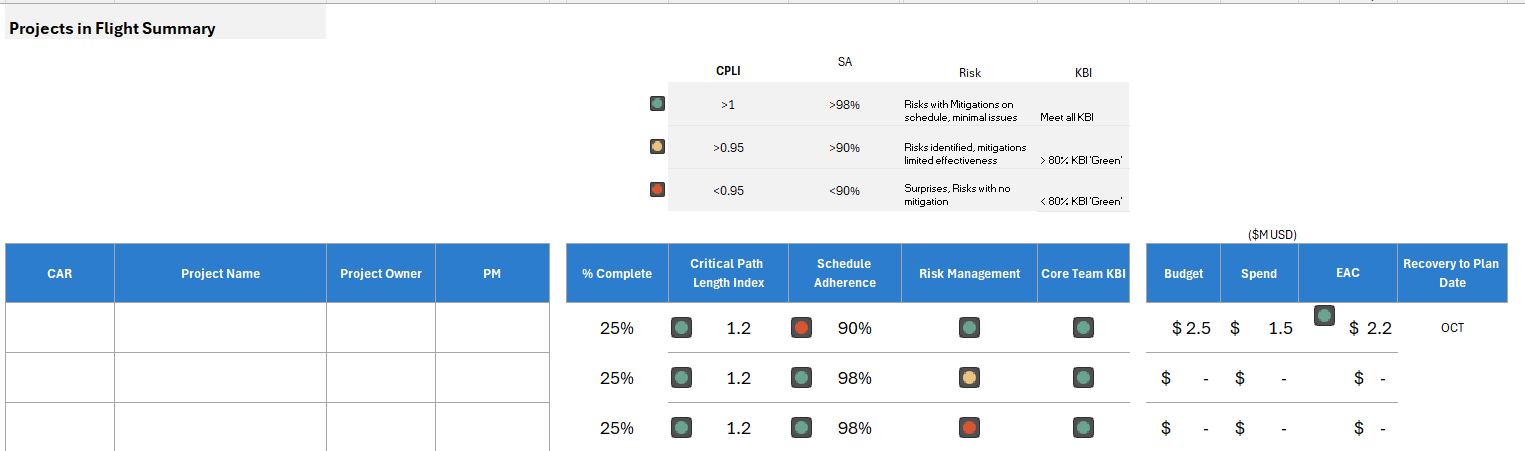The width and height of the screenshot is (1525, 451).
Task: Select the EAC column header
Action: pos(1348,273)
